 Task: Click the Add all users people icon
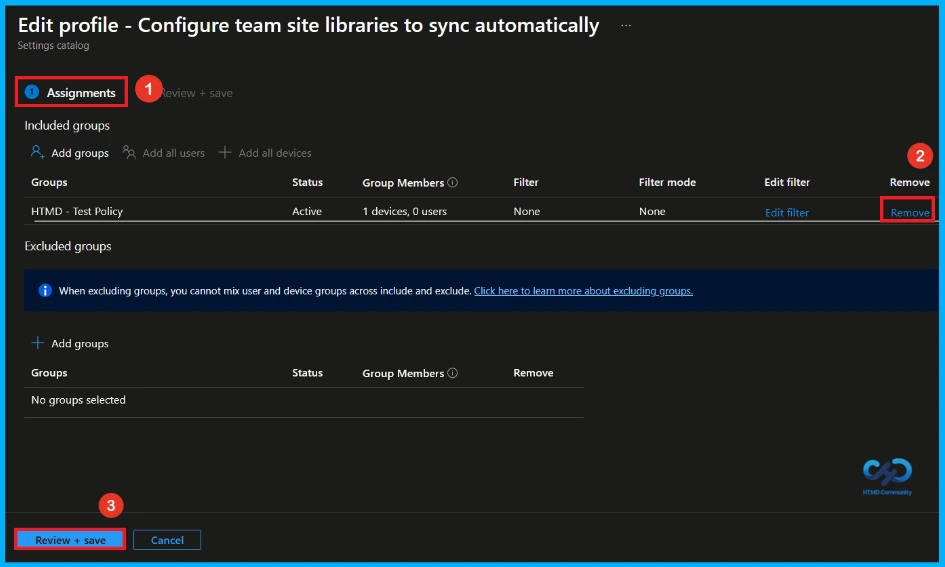click(x=129, y=152)
